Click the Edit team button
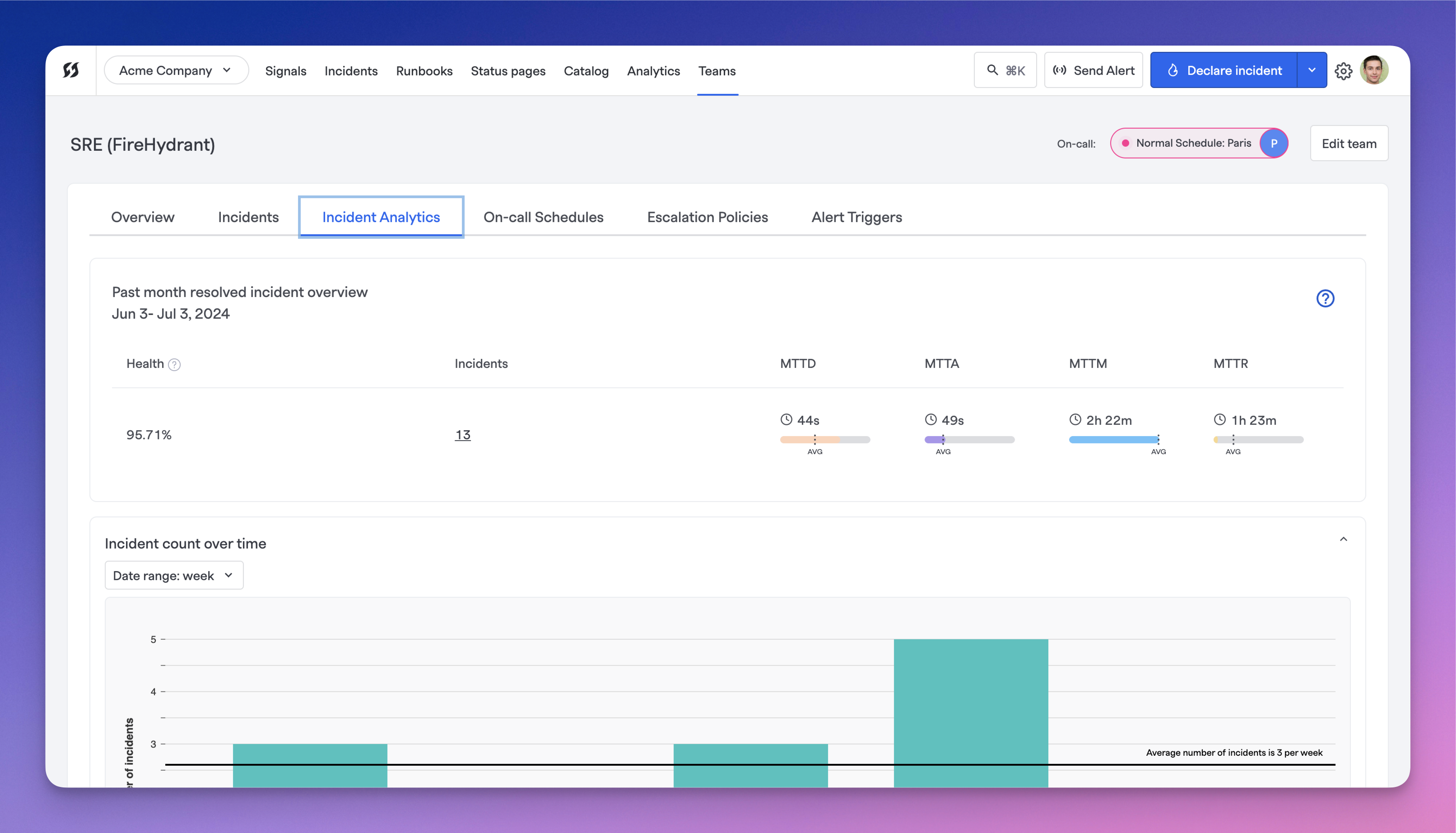Viewport: 1456px width, 833px height. pyautogui.click(x=1349, y=143)
